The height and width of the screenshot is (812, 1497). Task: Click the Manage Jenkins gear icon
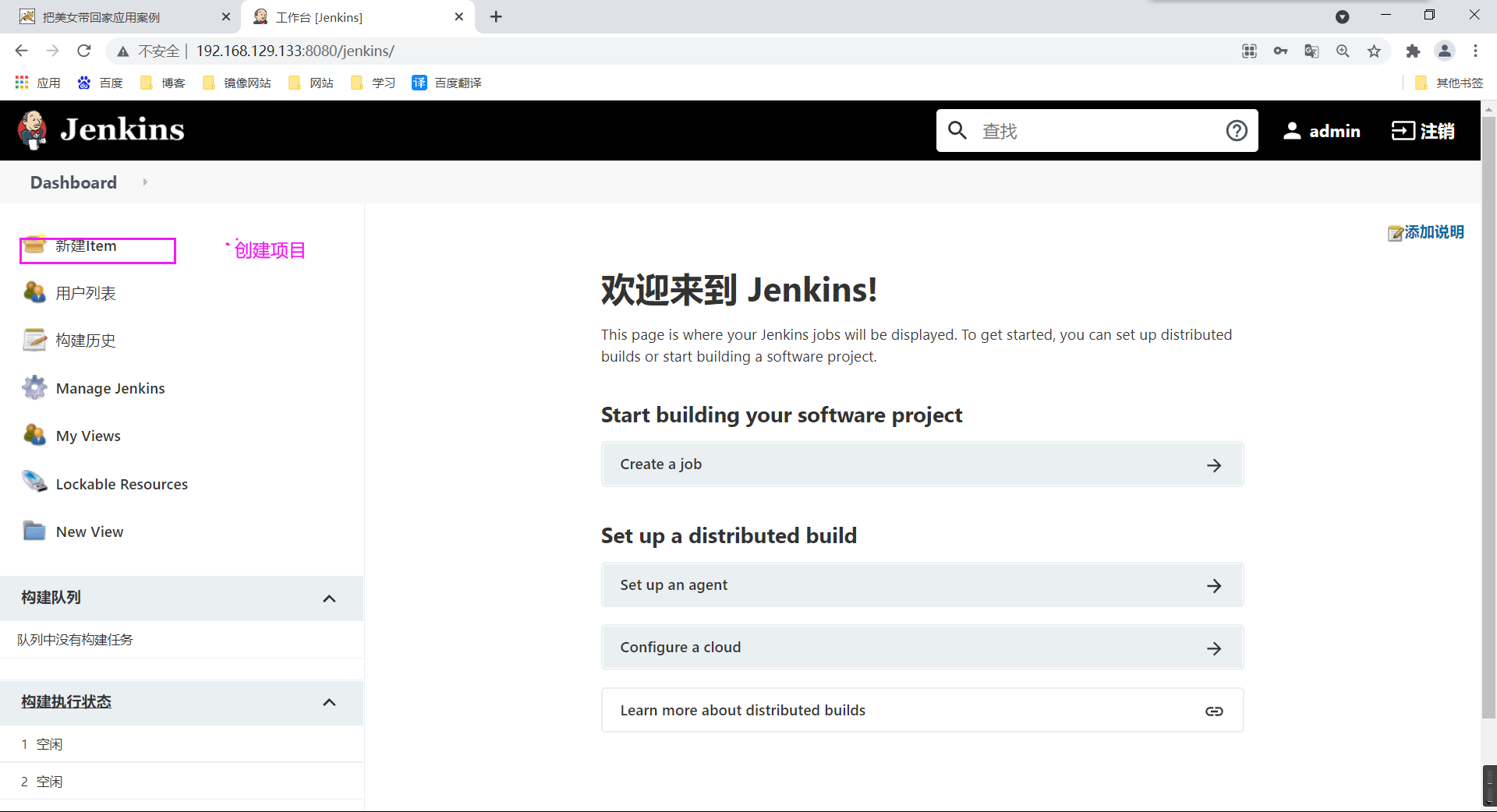(34, 388)
